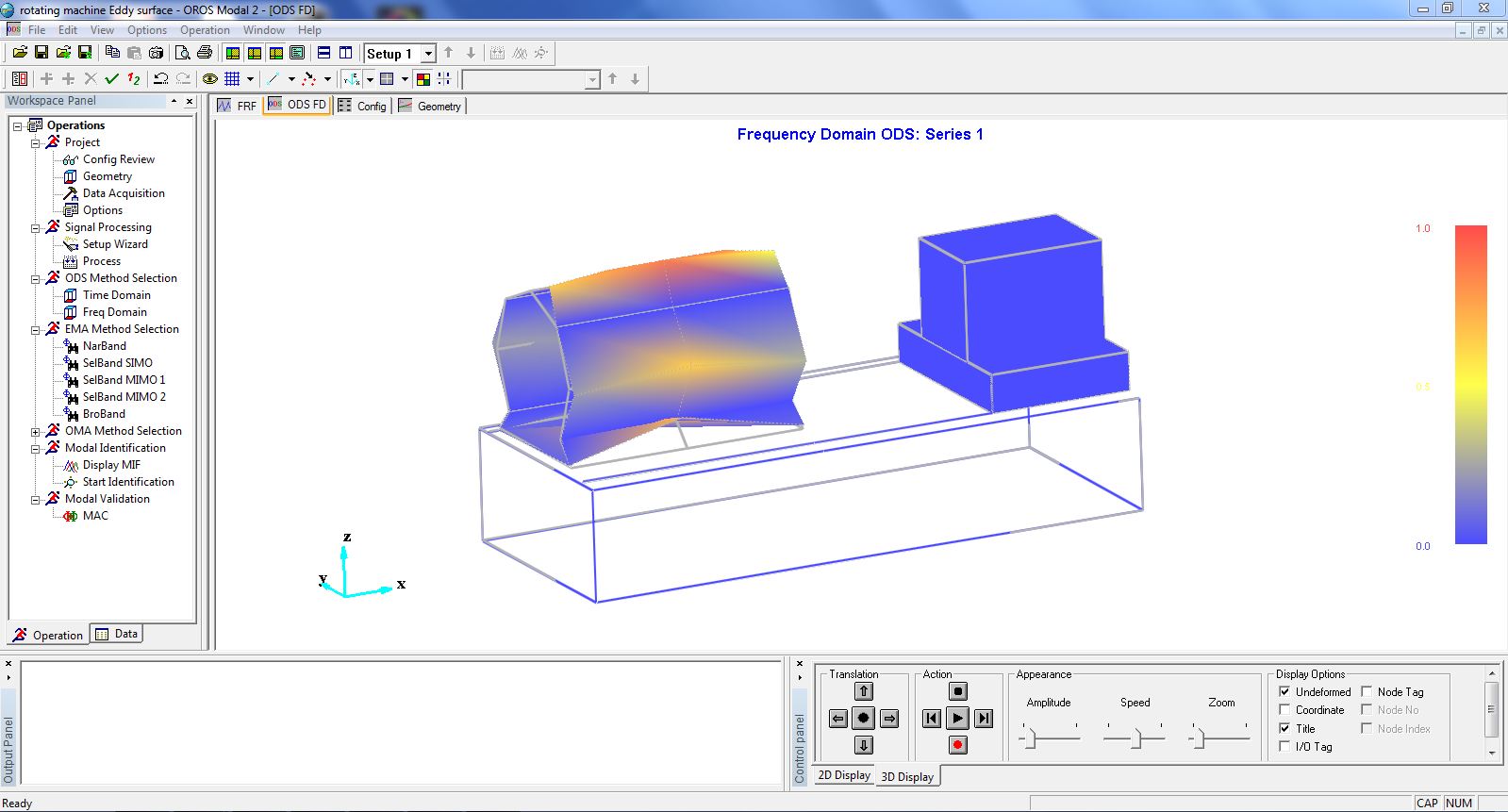
Task: Click the Speed slider handle
Action: [1136, 738]
